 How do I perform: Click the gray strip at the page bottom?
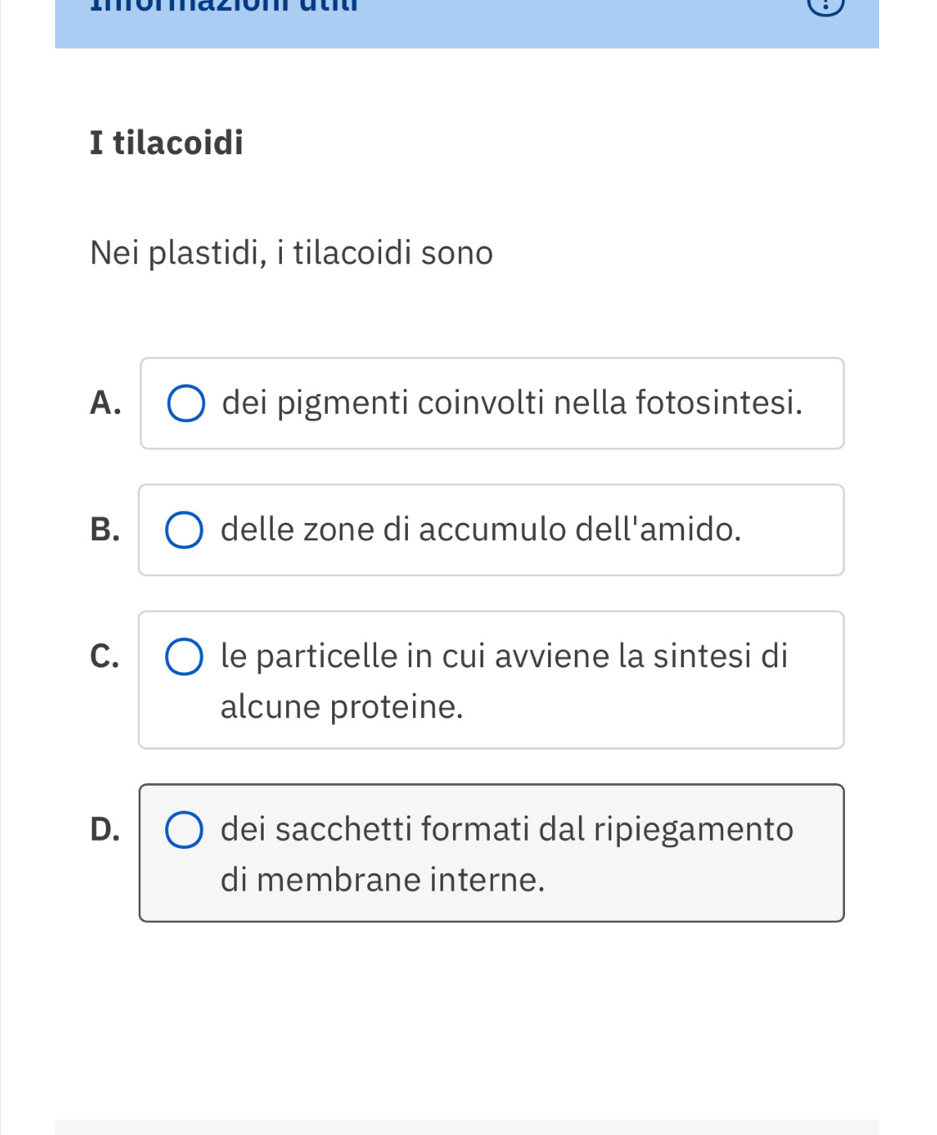[467, 1127]
